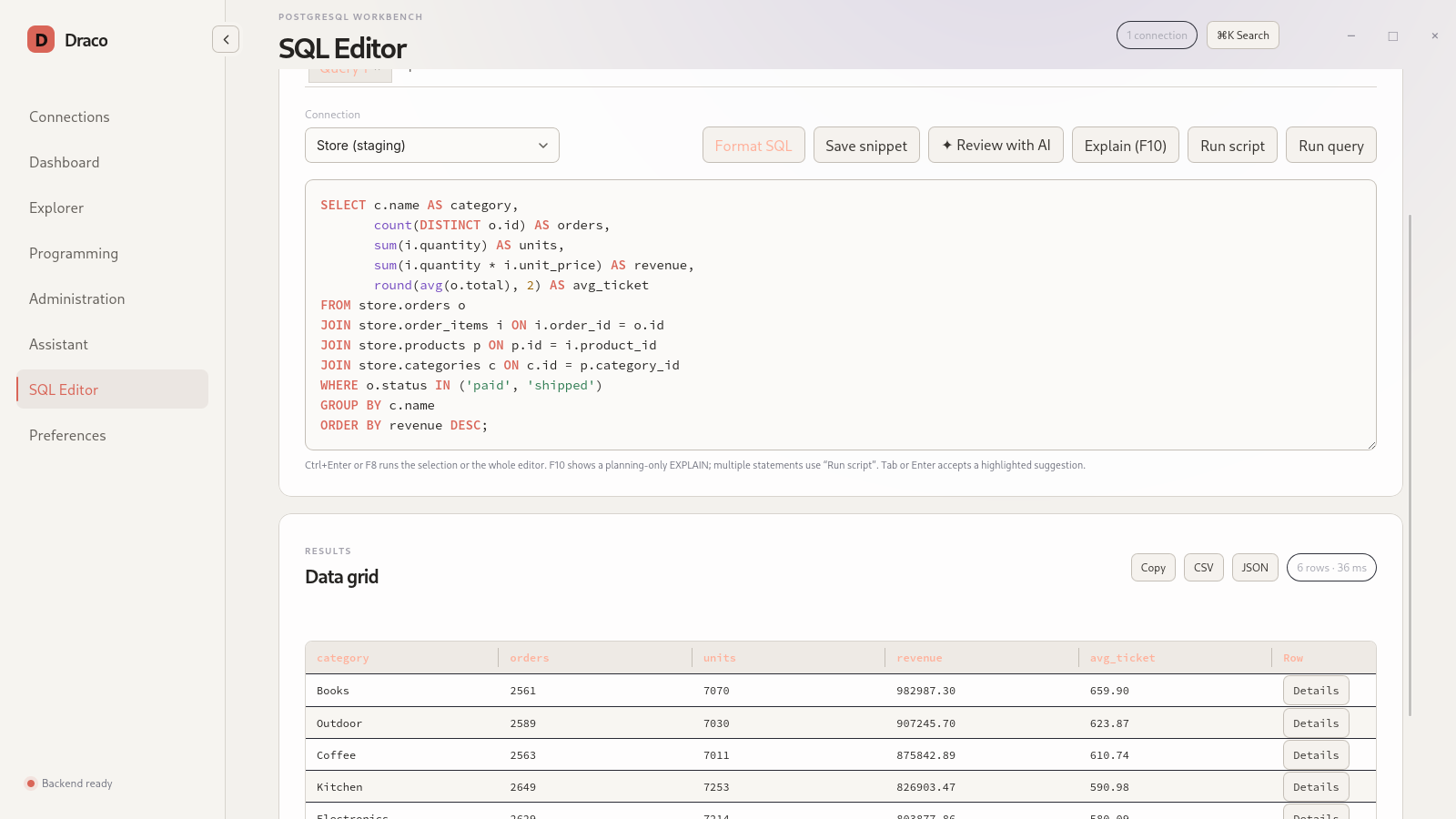Click the Backend ready status indicator
Screen dimensions: 1456x819
pyautogui.click(x=69, y=784)
